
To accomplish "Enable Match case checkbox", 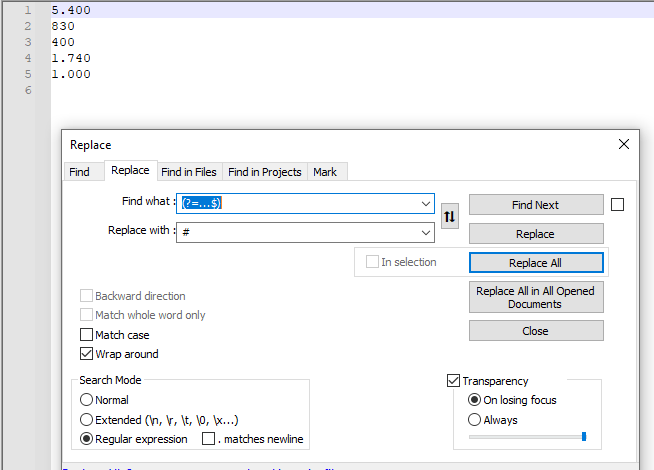I will [x=86, y=334].
